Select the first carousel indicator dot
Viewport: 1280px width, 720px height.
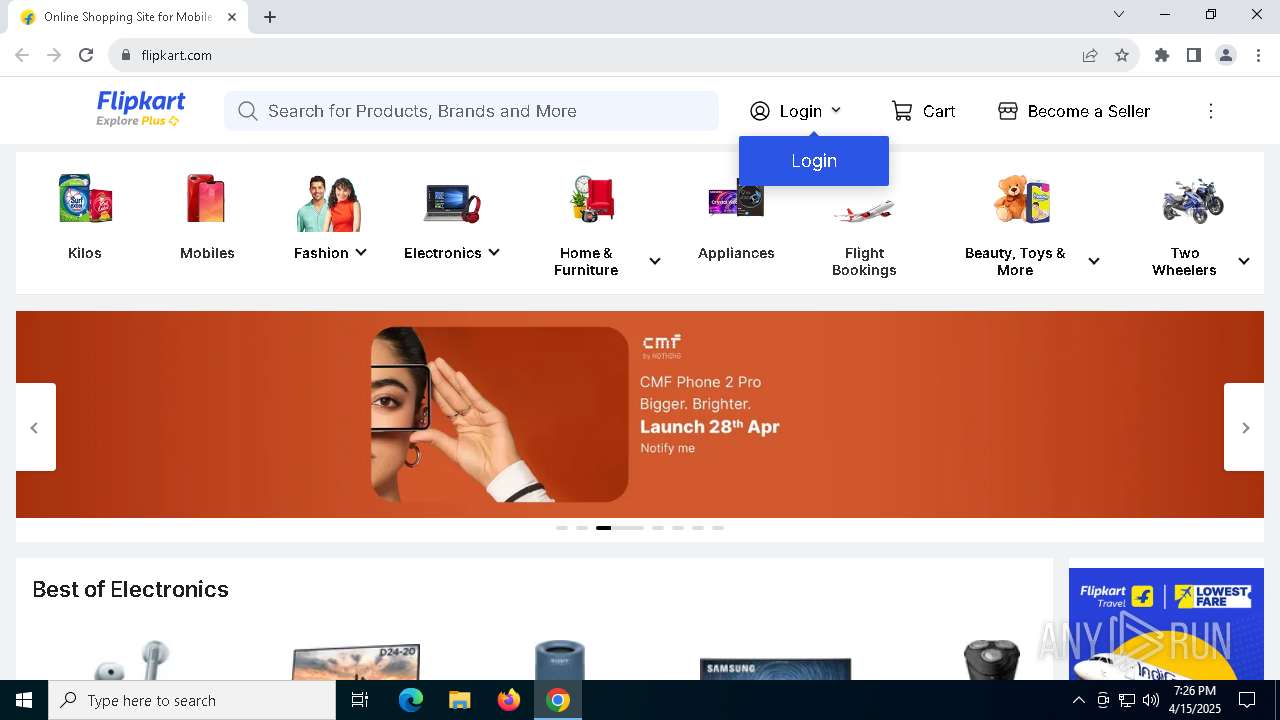coord(562,527)
